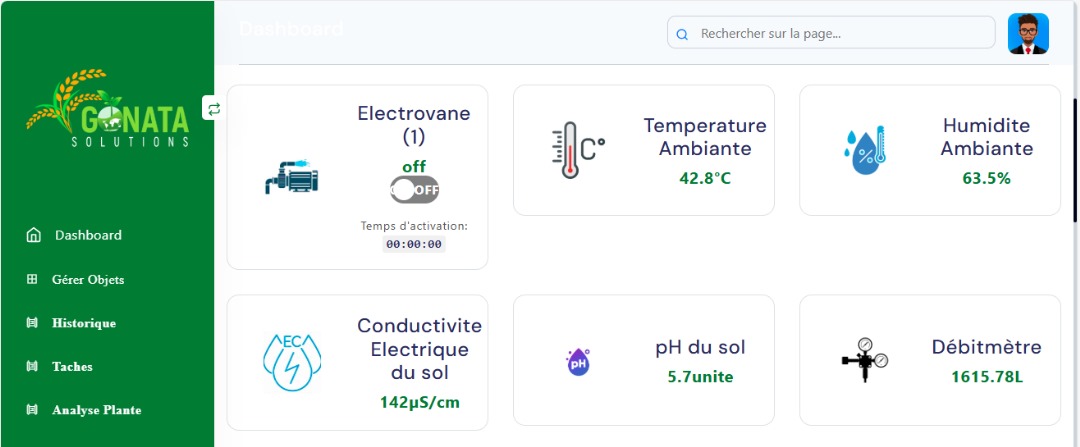The image size is (1080, 447).
Task: Click the green off status label
Action: pyautogui.click(x=414, y=166)
